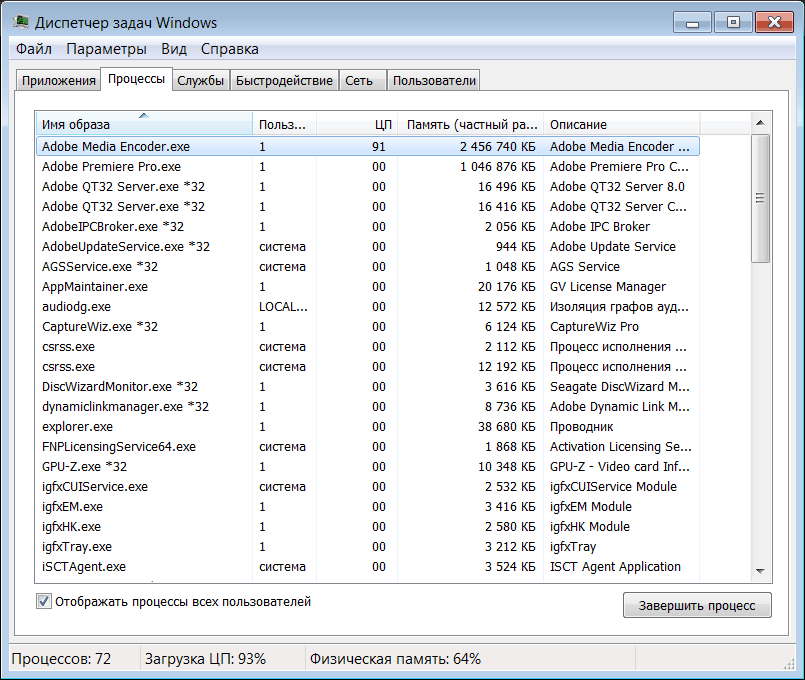805x680 pixels.
Task: Select the AGSService.exe *32 process
Action: 368,266
